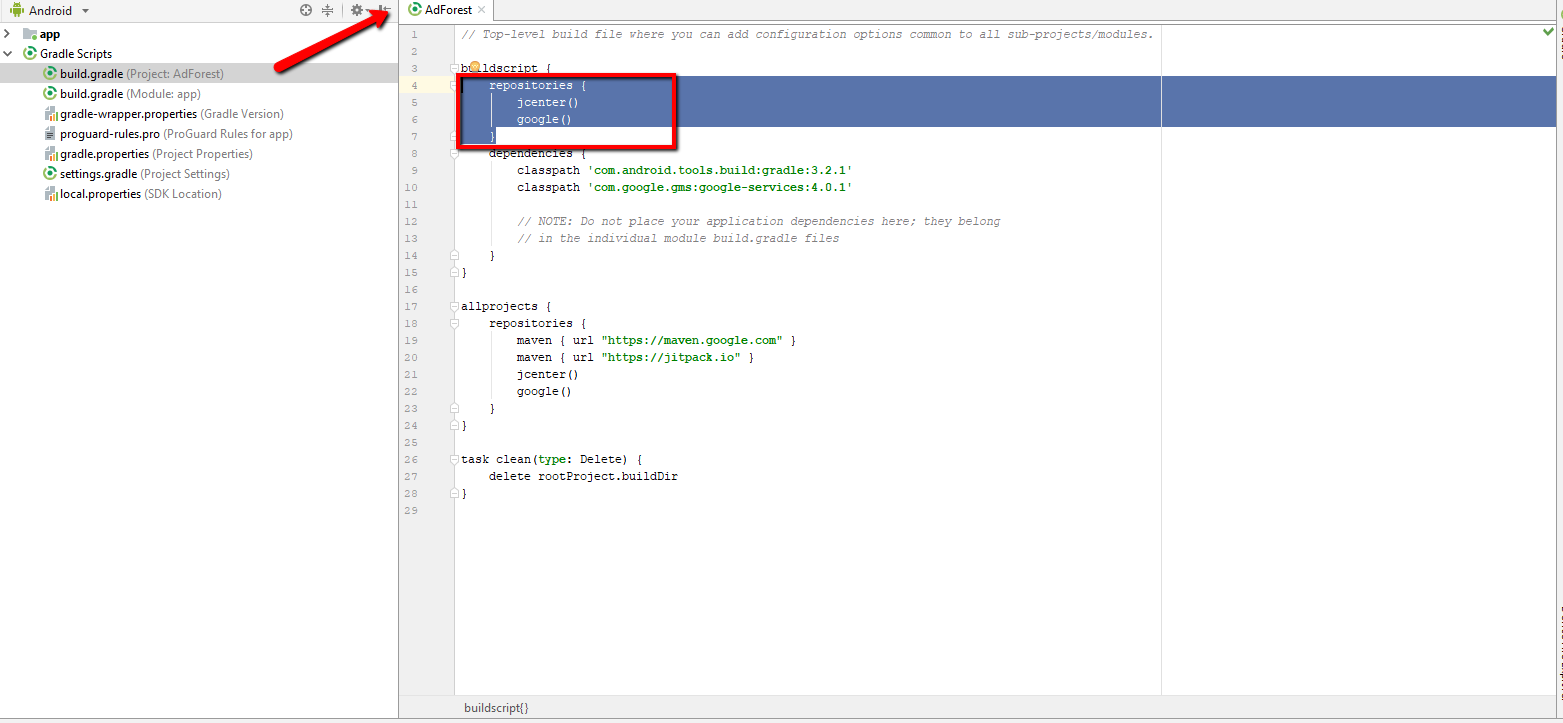Click line number 10 in the gutter
Screen dimensions: 1563x723
[413, 188]
